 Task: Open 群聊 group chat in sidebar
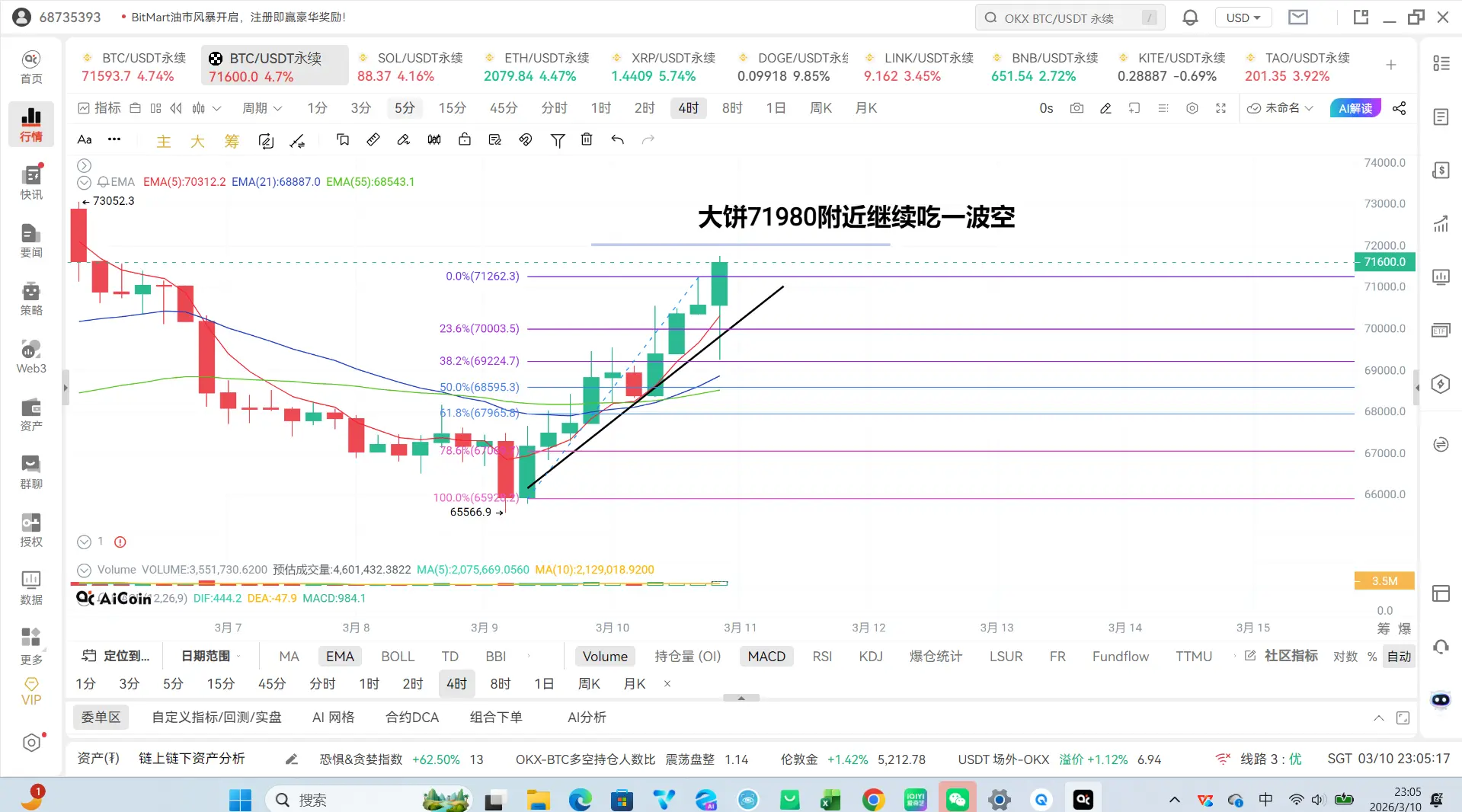click(31, 472)
